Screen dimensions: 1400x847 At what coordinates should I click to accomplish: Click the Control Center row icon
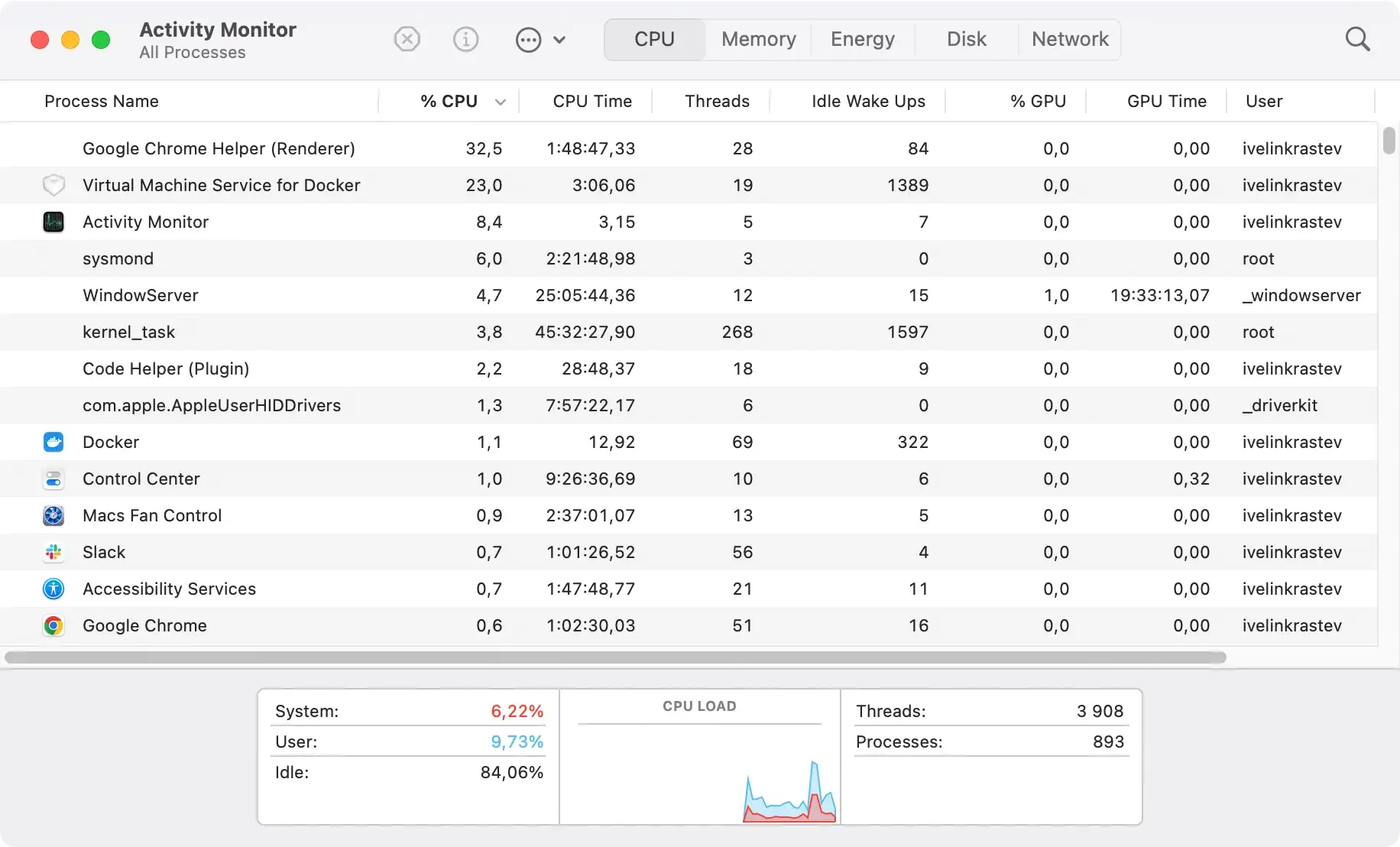[x=53, y=479]
